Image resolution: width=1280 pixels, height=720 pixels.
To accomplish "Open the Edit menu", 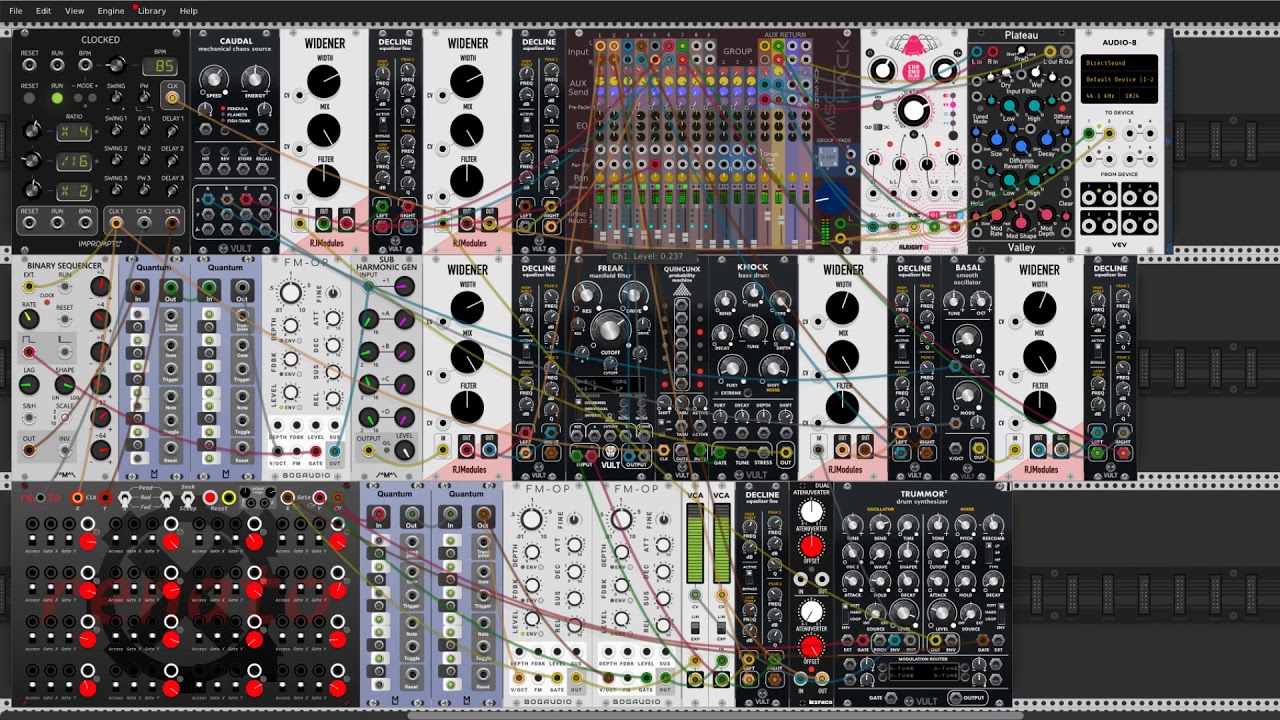I will pyautogui.click(x=44, y=11).
